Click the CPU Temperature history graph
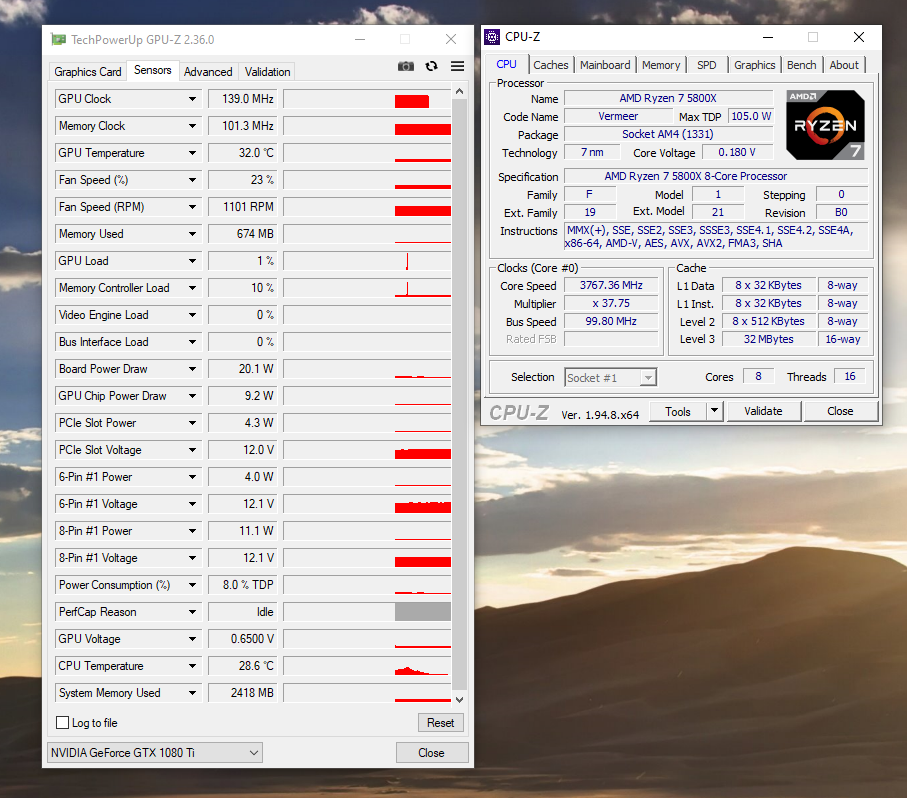Viewport: 907px width, 798px height. [368, 666]
